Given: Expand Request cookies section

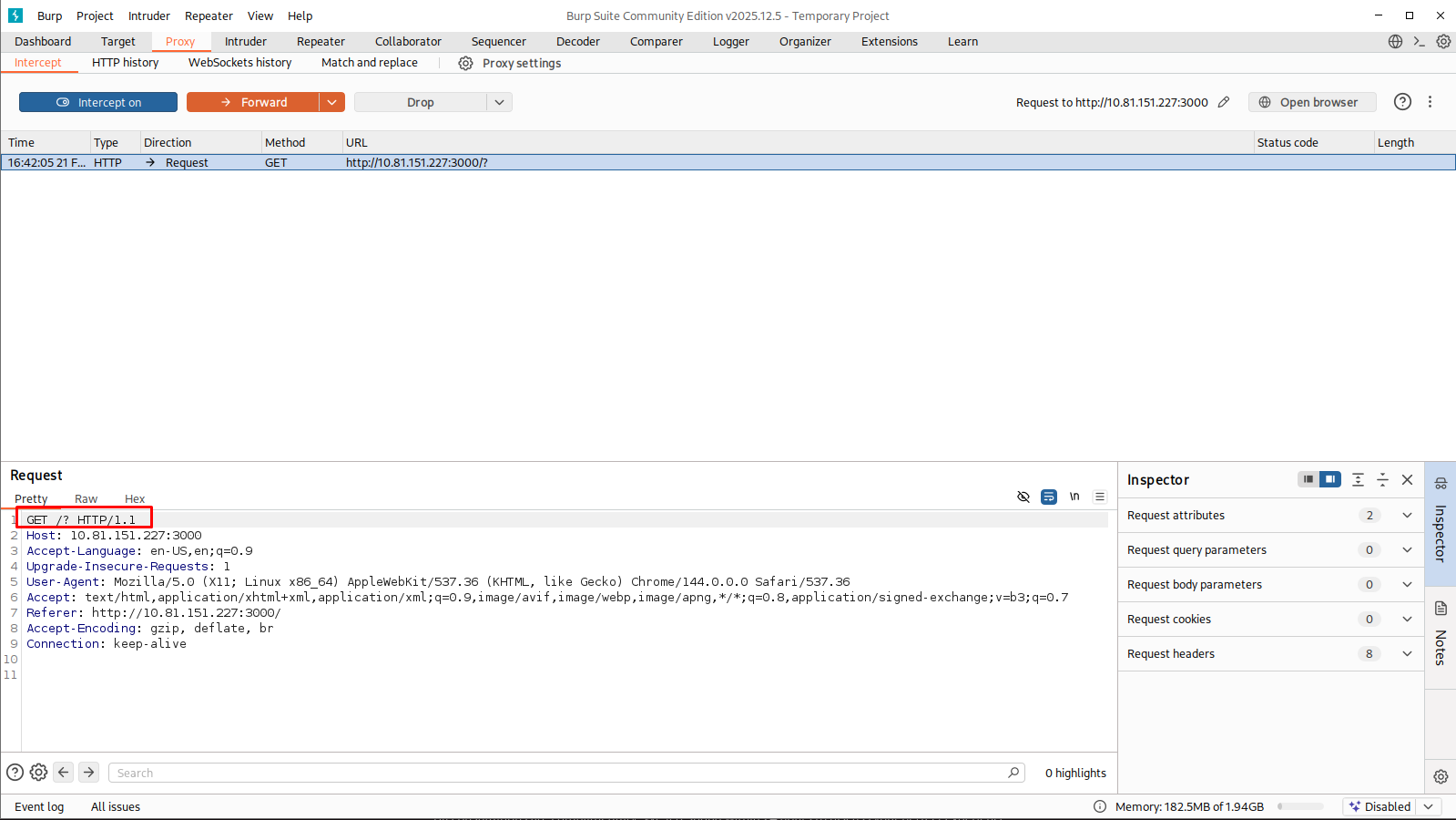Looking at the screenshot, I should pos(1407,619).
